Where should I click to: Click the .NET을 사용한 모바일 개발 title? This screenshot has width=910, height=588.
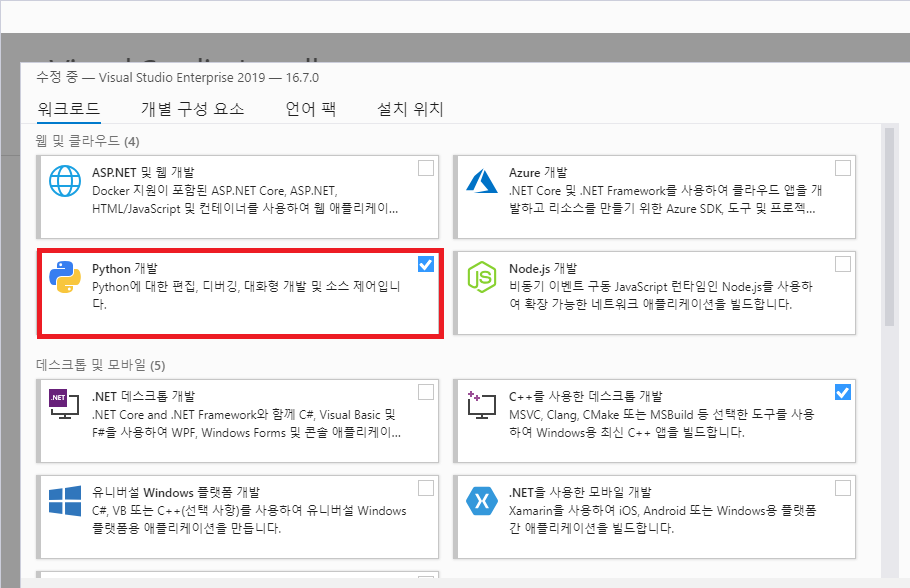tap(580, 492)
